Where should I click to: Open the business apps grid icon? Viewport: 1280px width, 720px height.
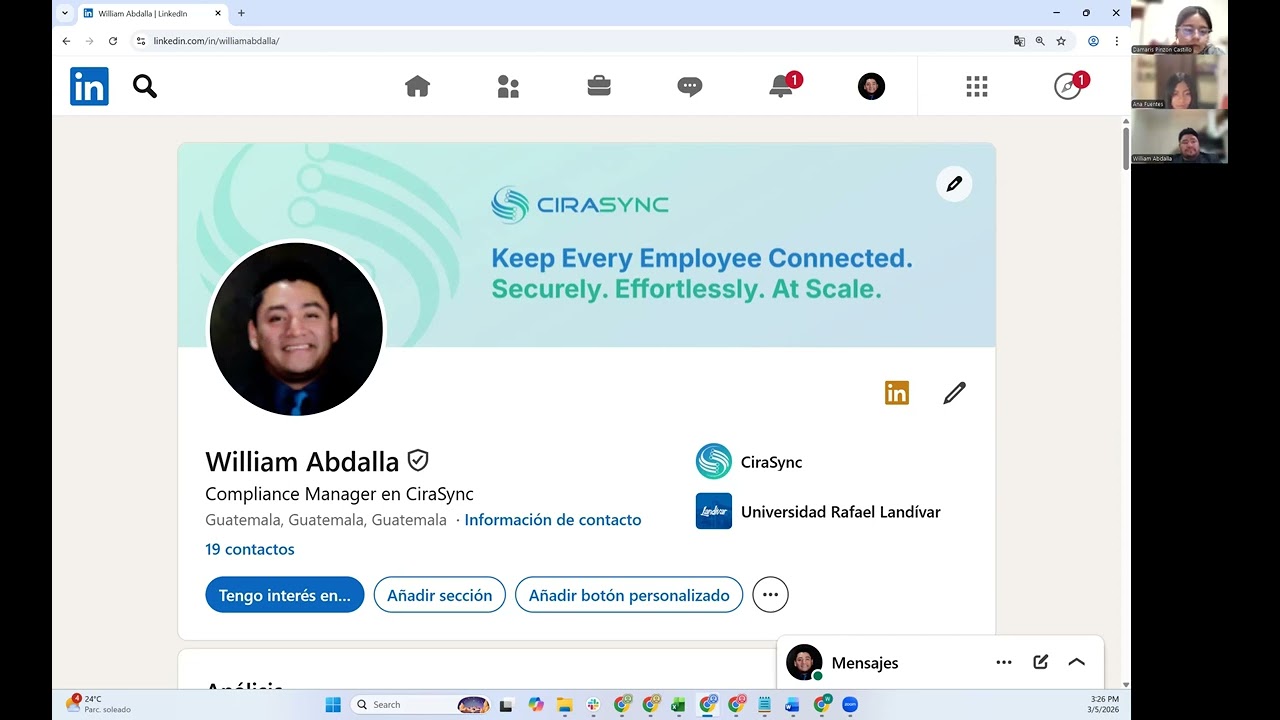pos(977,87)
